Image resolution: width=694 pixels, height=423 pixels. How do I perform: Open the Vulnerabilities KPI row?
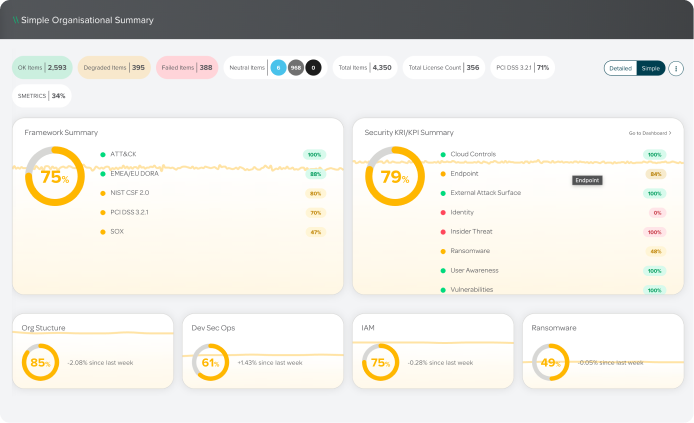click(553, 289)
